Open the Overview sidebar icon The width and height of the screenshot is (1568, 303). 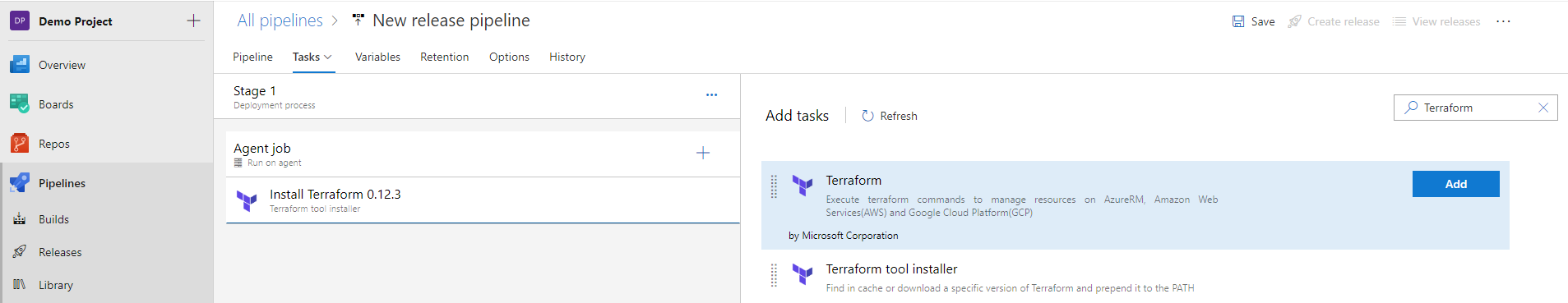coord(20,65)
